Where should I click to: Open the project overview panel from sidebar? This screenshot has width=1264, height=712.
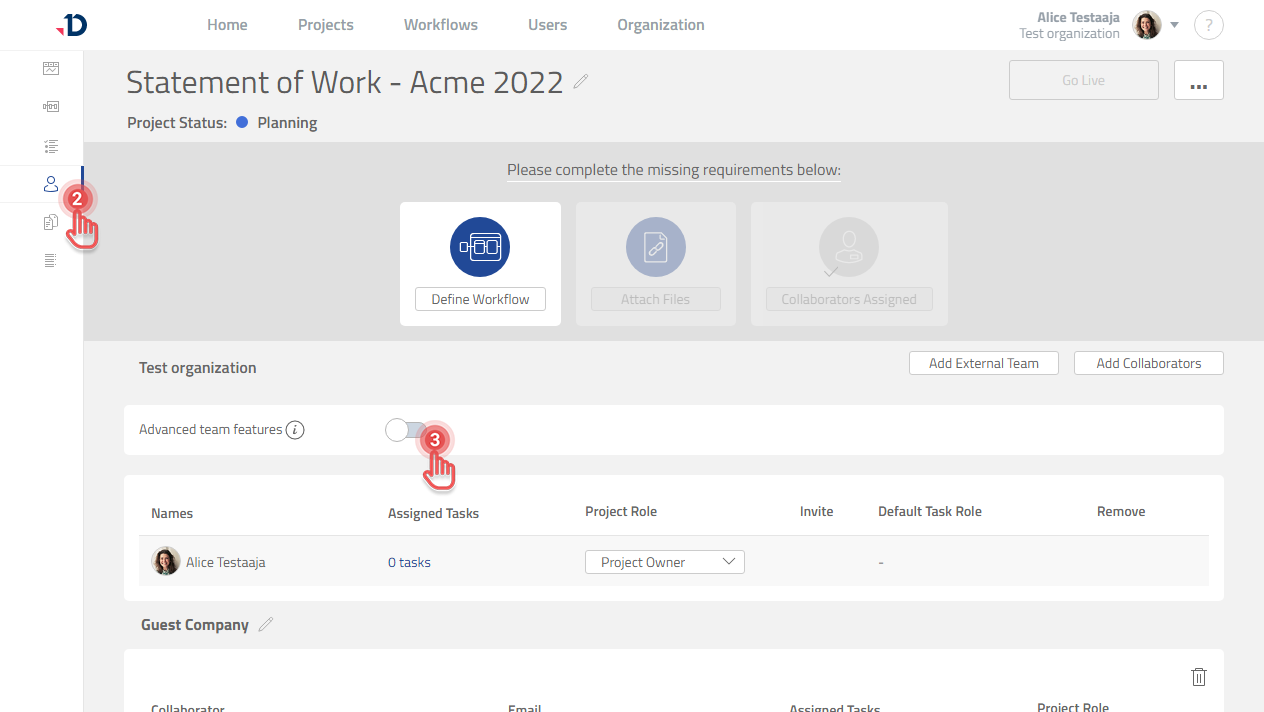click(x=50, y=68)
